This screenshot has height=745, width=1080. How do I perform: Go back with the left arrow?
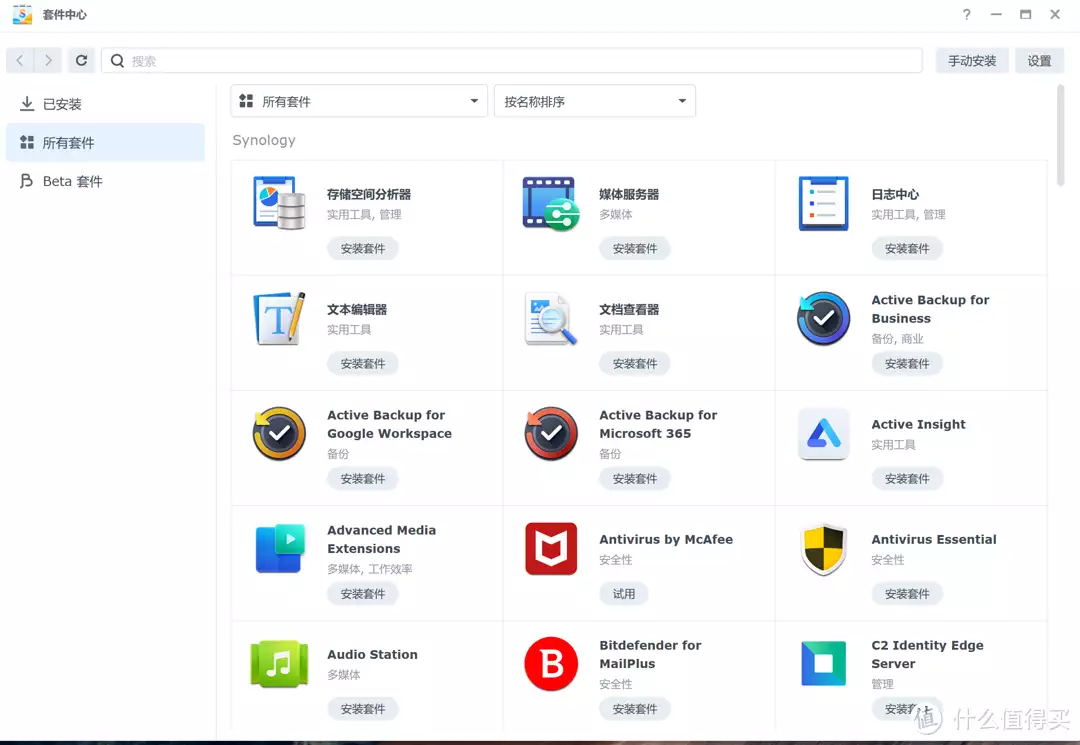point(20,61)
